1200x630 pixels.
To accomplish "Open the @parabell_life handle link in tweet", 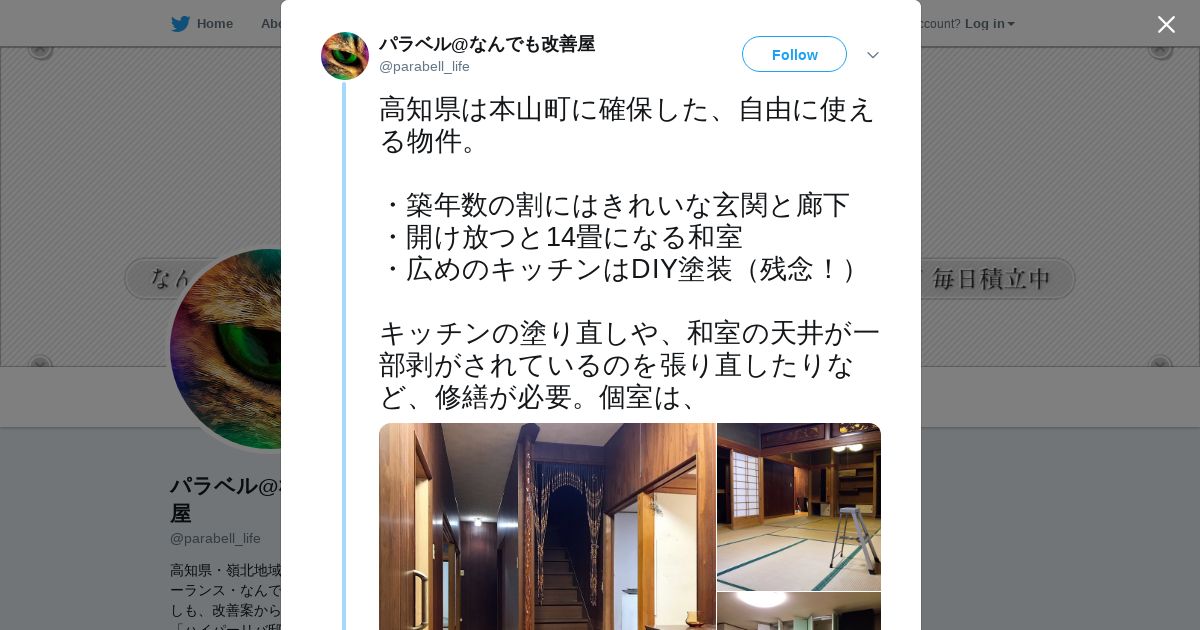I will [x=424, y=66].
